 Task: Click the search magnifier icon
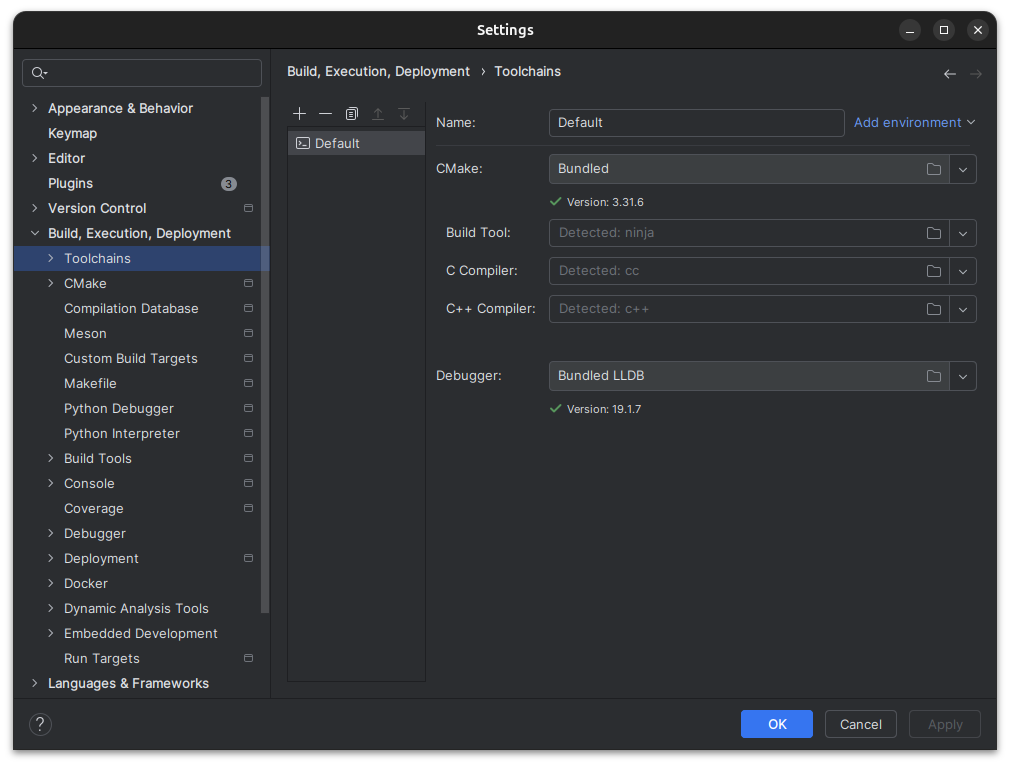(x=39, y=73)
